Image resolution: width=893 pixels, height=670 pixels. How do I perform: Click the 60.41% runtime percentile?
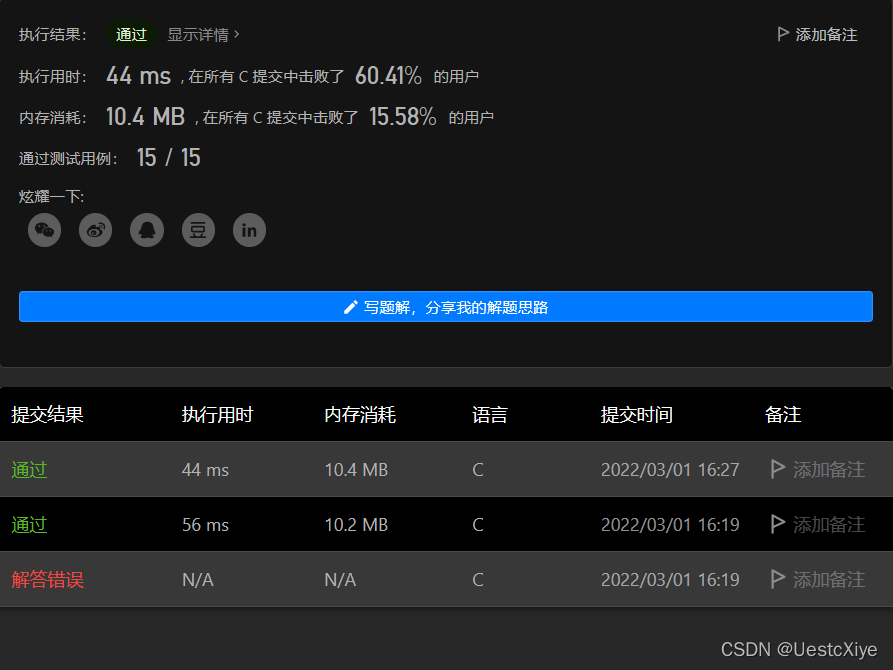pyautogui.click(x=388, y=76)
